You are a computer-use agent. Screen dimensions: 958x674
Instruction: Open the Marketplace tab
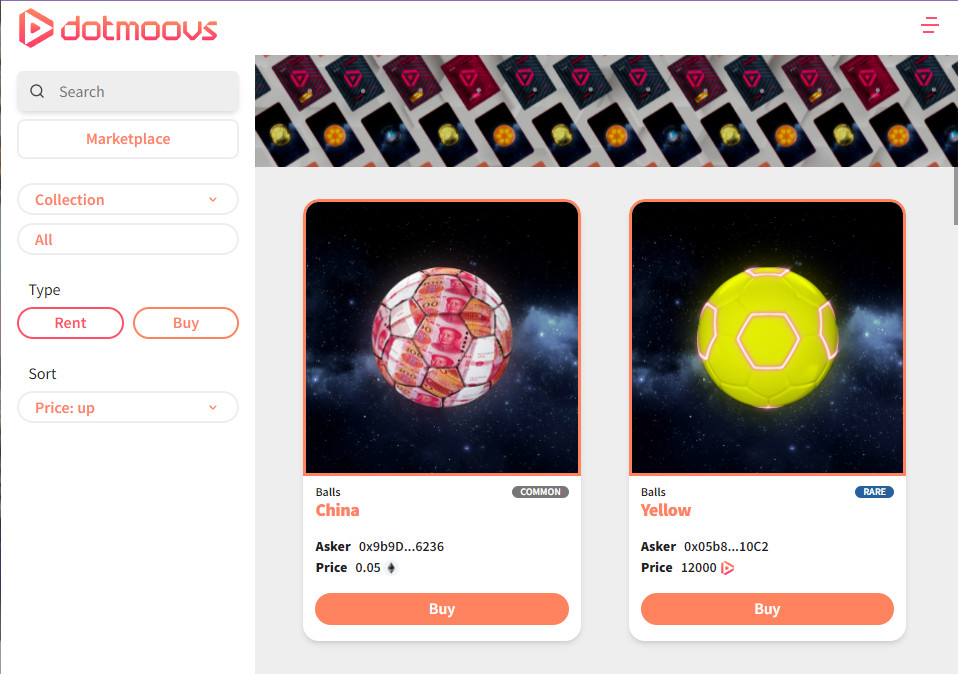[128, 139]
